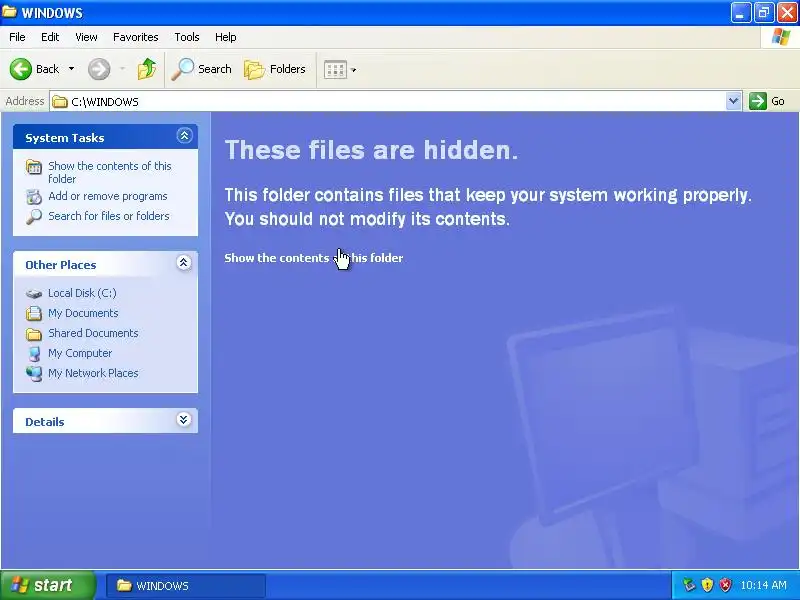This screenshot has height=600, width=800.
Task: Collapse the Other Places panel
Action: click(184, 263)
